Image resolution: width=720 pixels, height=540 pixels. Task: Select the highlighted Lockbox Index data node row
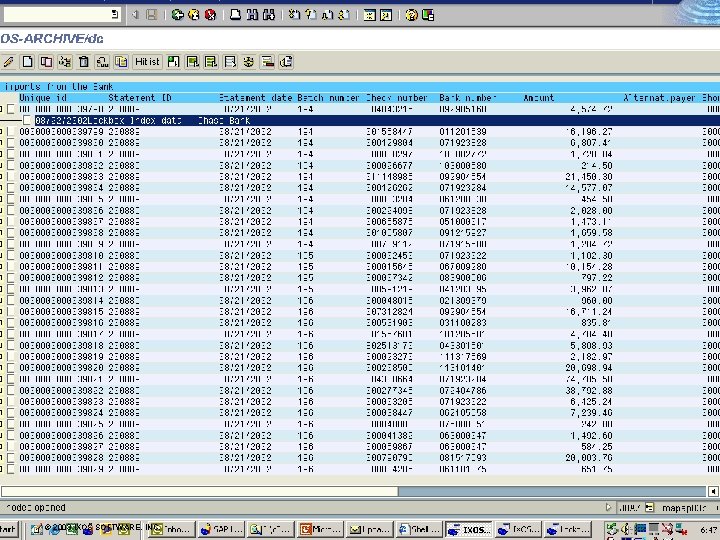coord(377,120)
